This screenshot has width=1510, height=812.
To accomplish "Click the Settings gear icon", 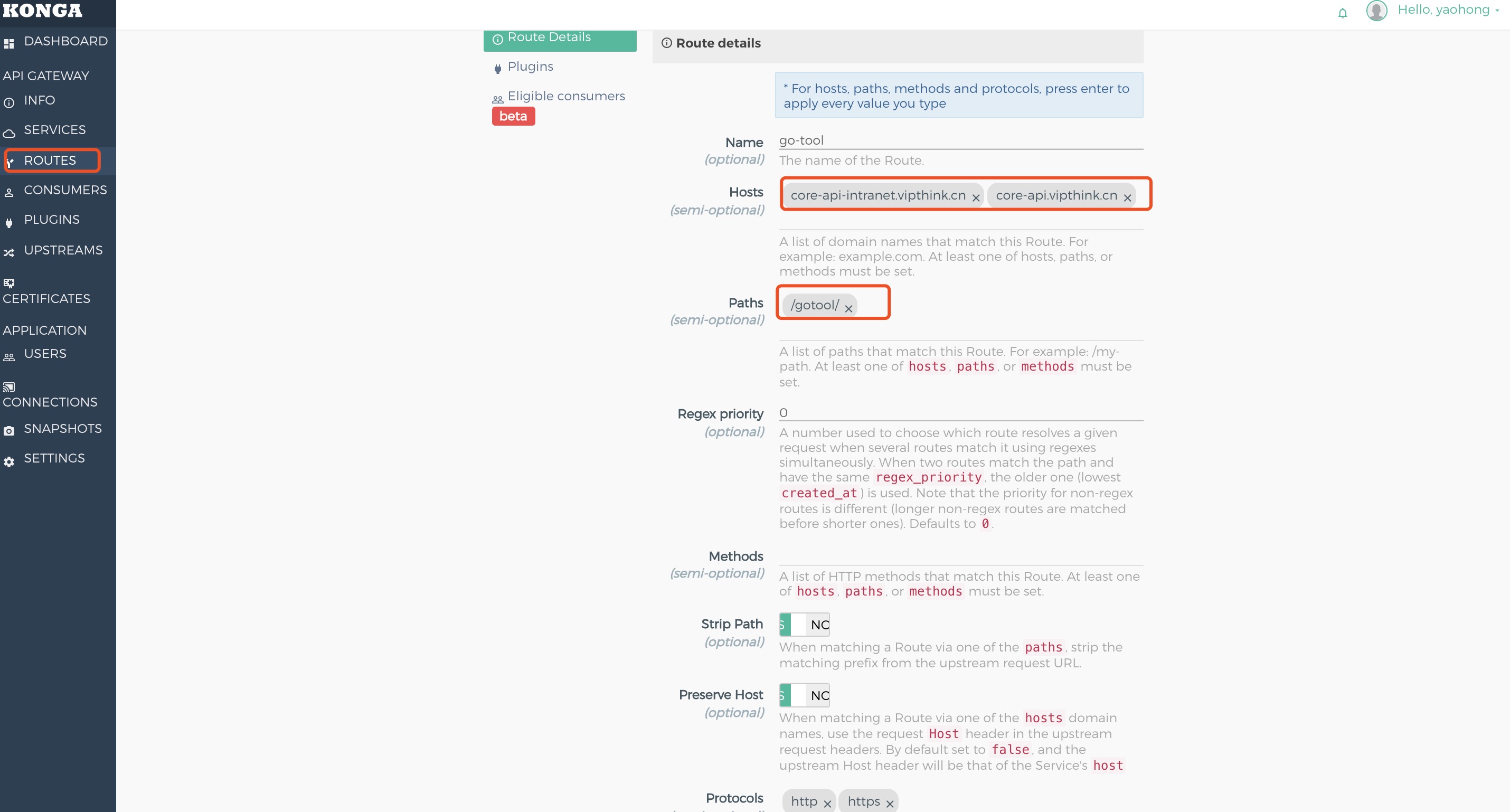I will [9, 461].
